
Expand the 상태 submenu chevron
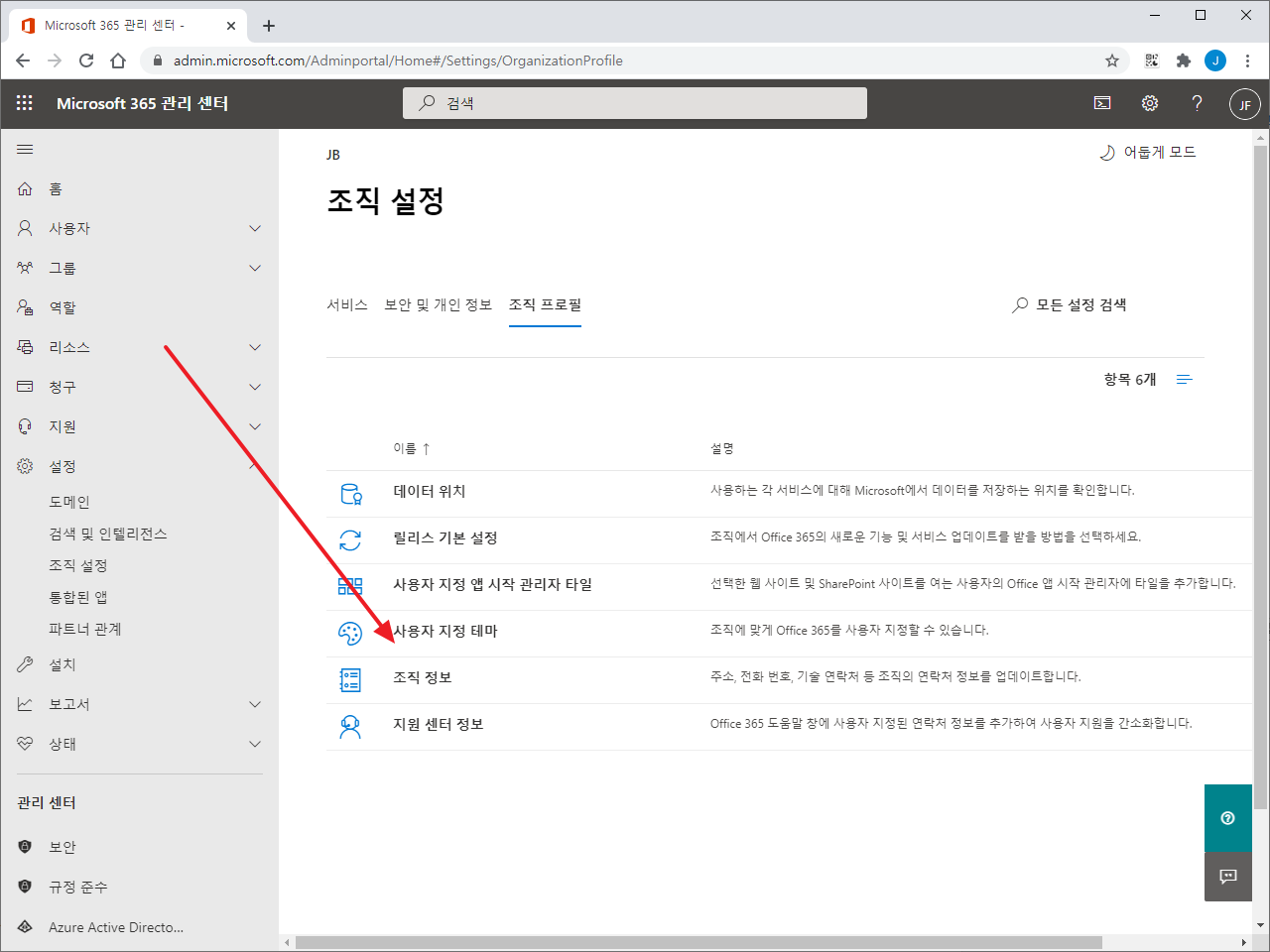(x=255, y=744)
